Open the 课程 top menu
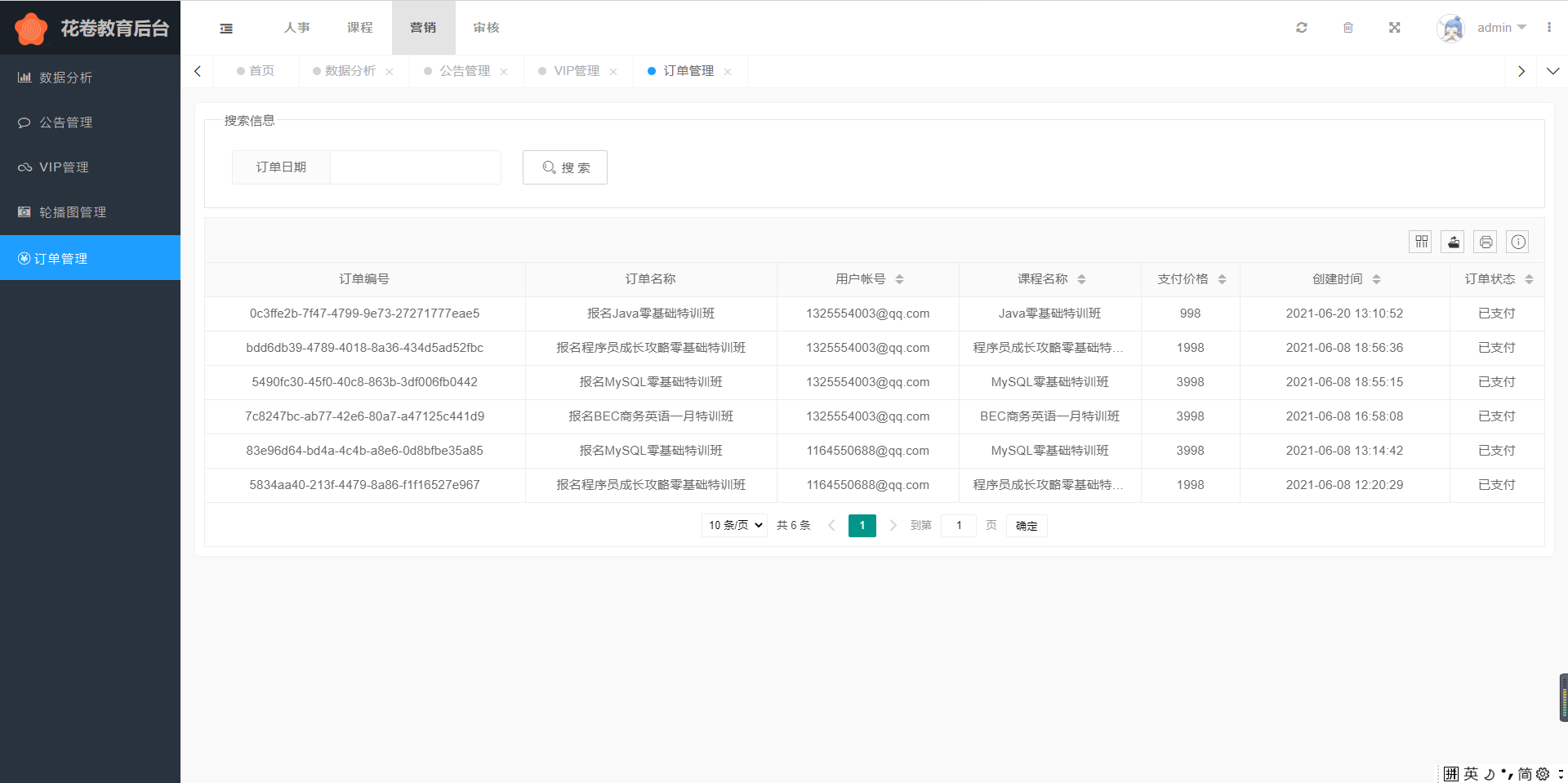Image resolution: width=1568 pixels, height=783 pixels. (x=360, y=28)
